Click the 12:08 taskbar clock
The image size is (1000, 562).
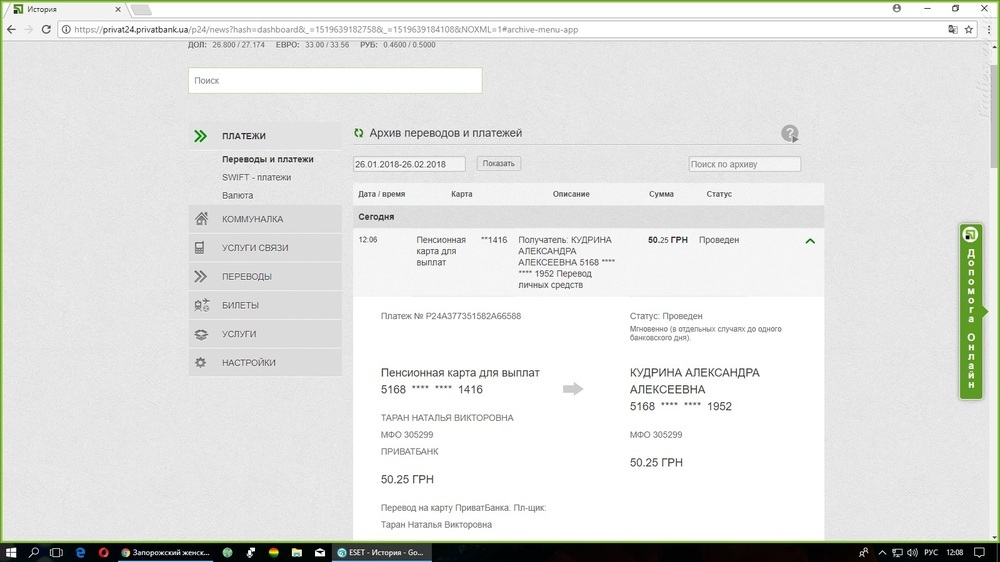(x=955, y=552)
